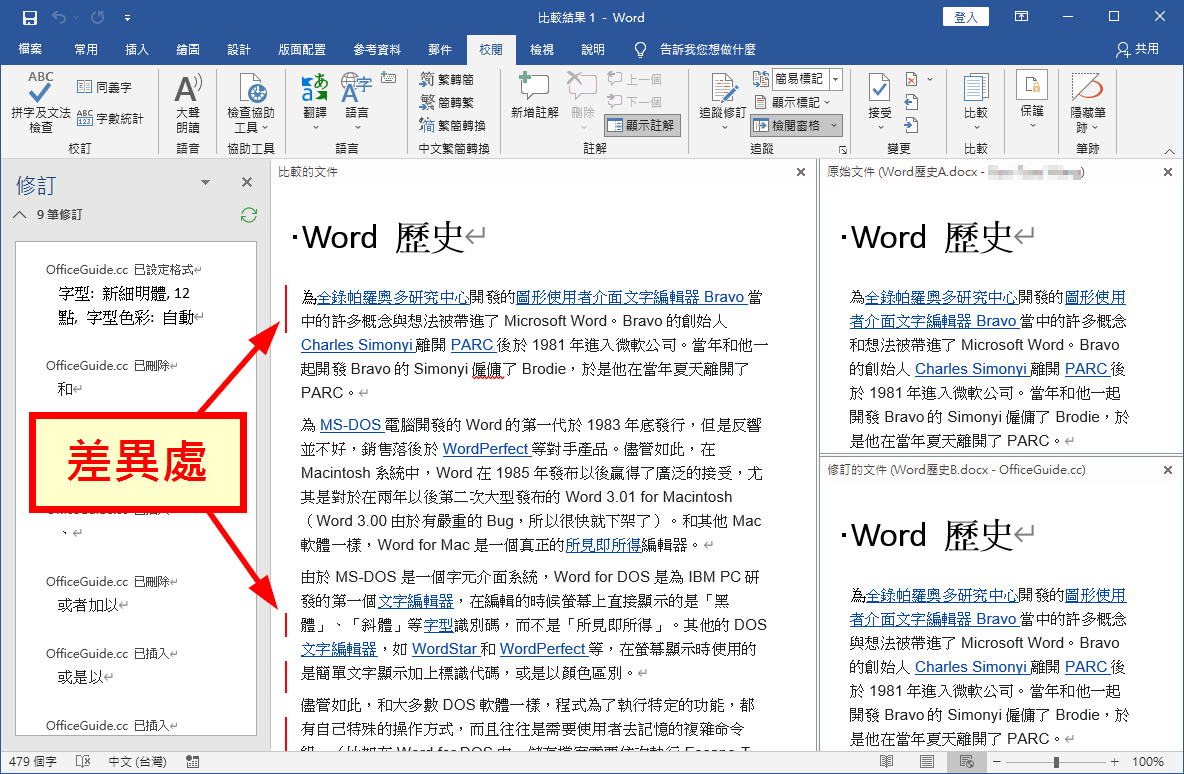Click 中文 (台灣) language status
The width and height of the screenshot is (1184, 774).
coord(137,762)
